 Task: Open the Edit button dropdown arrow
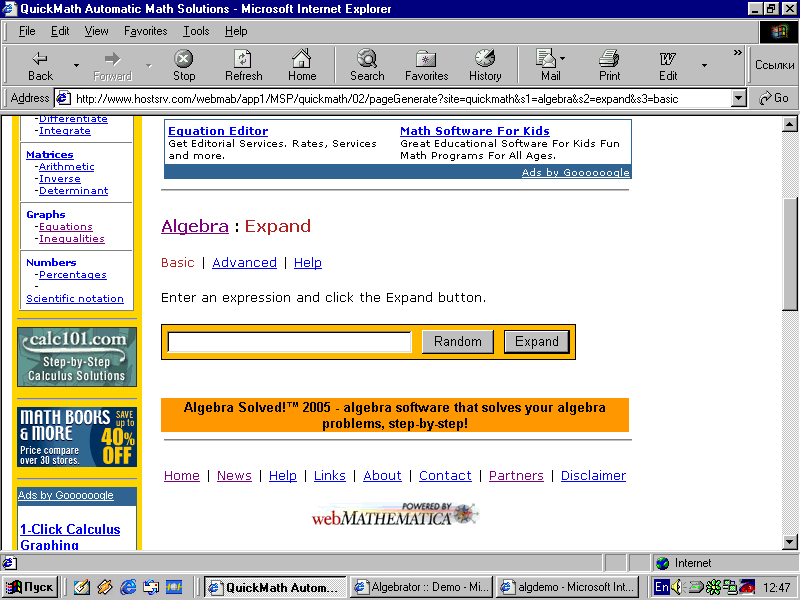704,65
